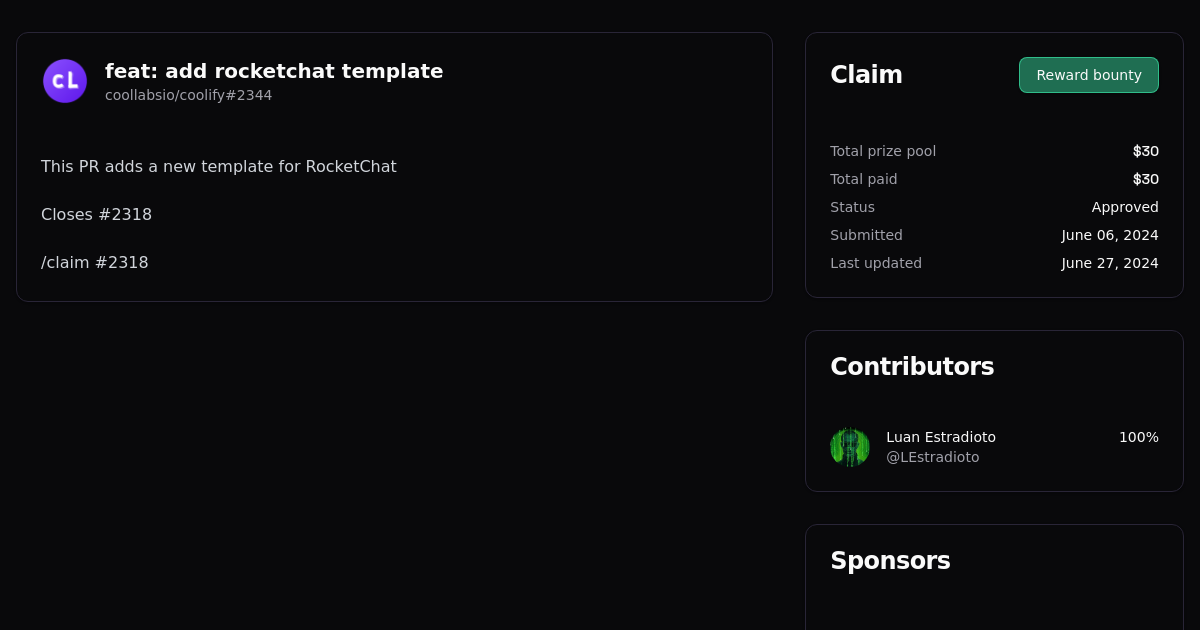
Task: Click the Reward bounty button
Action: [x=1088, y=75]
